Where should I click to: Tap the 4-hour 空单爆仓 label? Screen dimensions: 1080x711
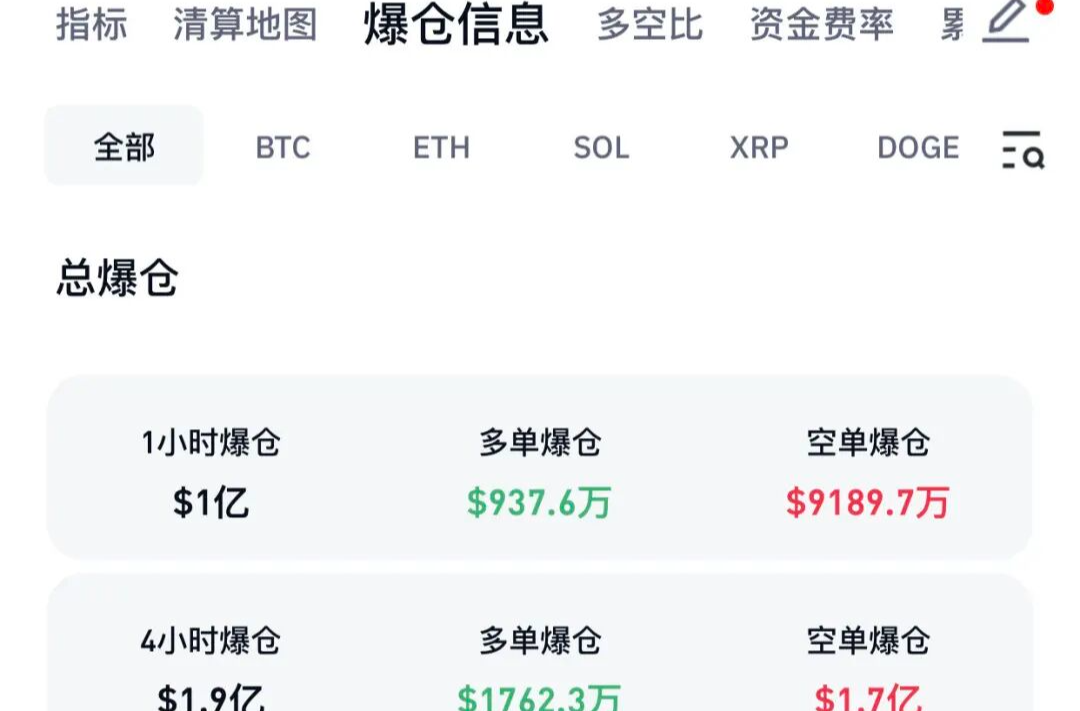click(x=868, y=640)
